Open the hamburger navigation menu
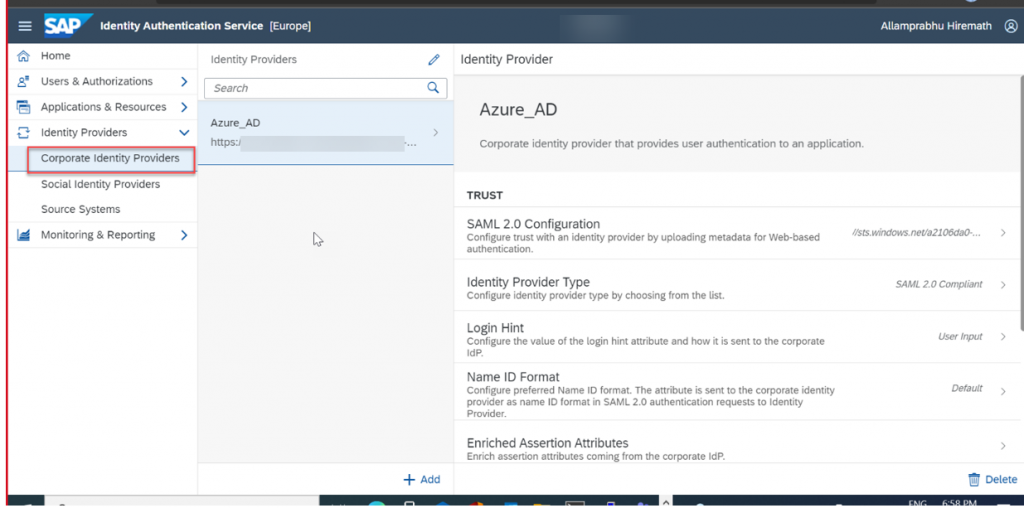 (25, 26)
